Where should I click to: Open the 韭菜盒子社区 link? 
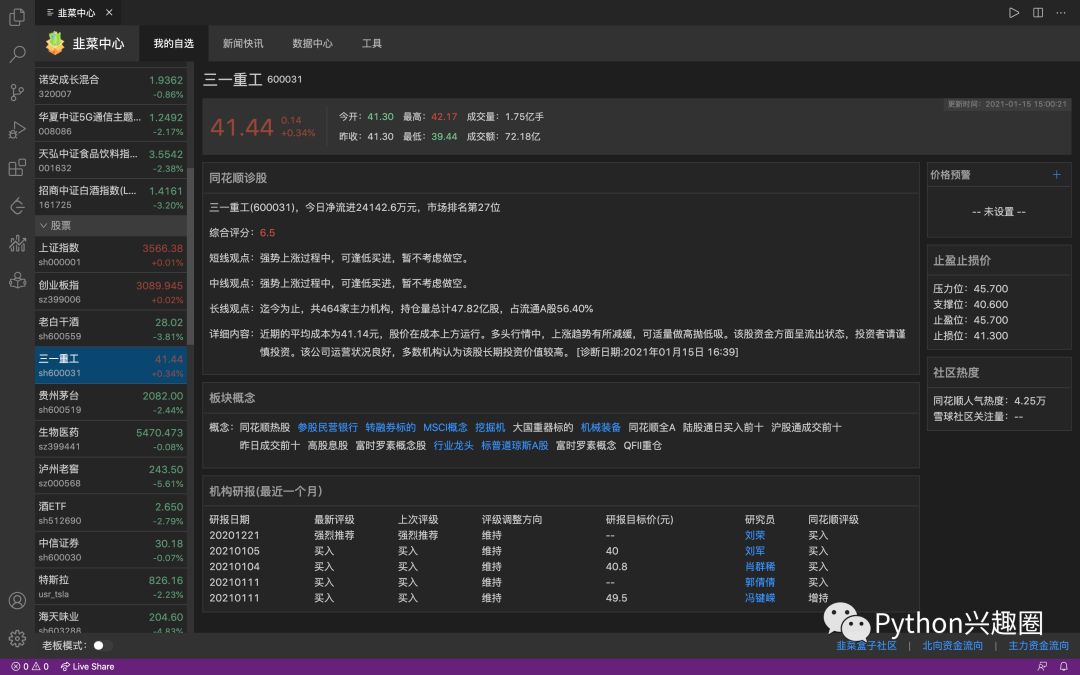pos(866,645)
